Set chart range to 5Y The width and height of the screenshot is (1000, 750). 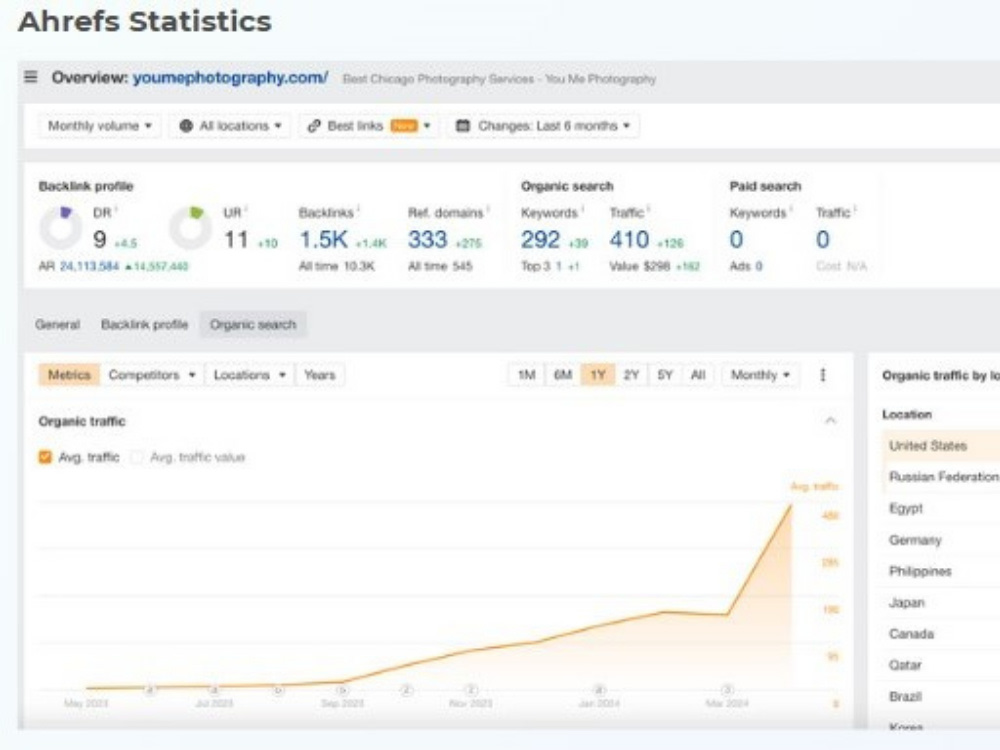point(665,375)
